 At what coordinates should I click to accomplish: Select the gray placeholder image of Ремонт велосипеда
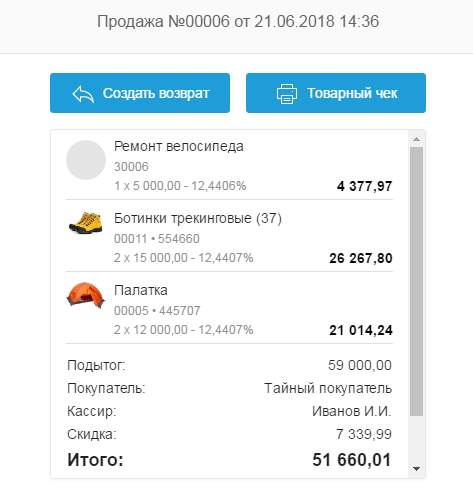[x=86, y=160]
